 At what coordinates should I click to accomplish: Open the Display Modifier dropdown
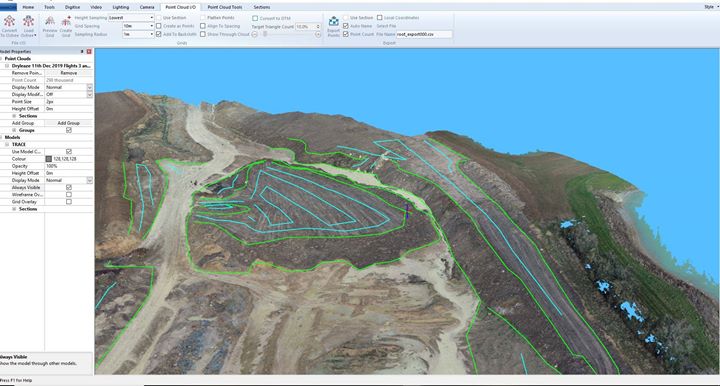(90, 95)
